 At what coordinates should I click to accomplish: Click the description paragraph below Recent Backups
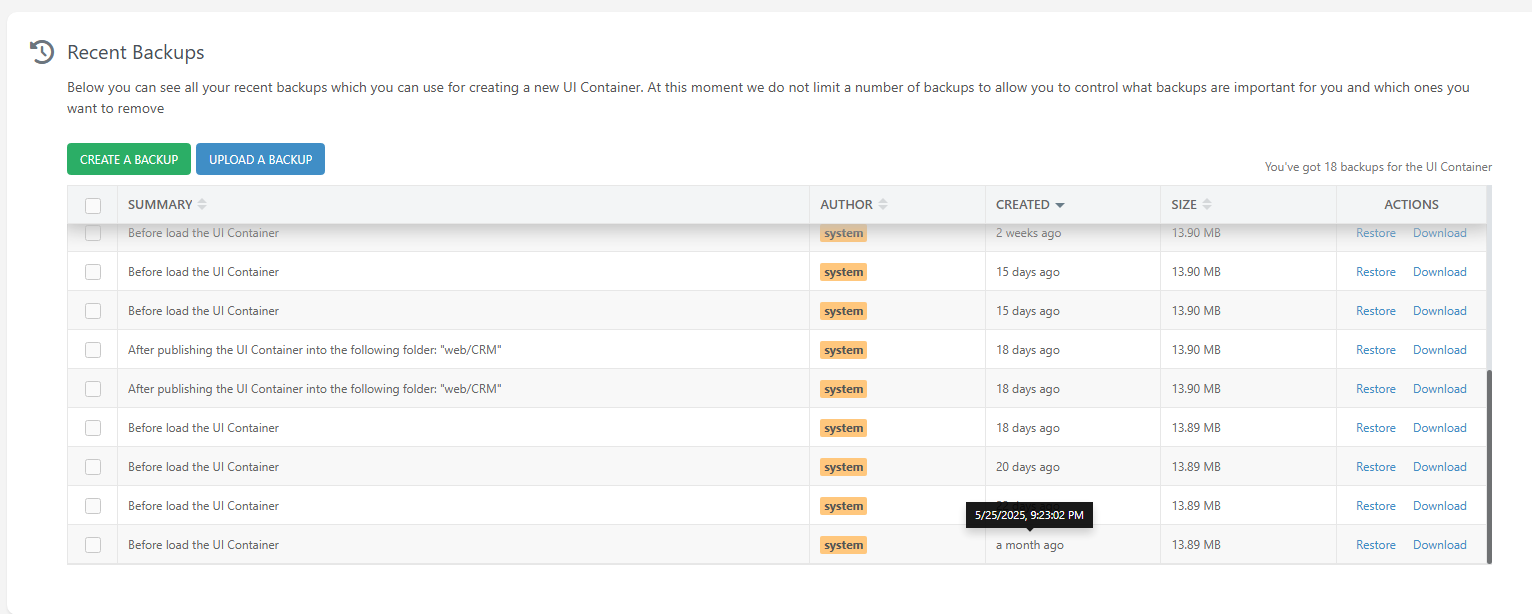pos(768,98)
